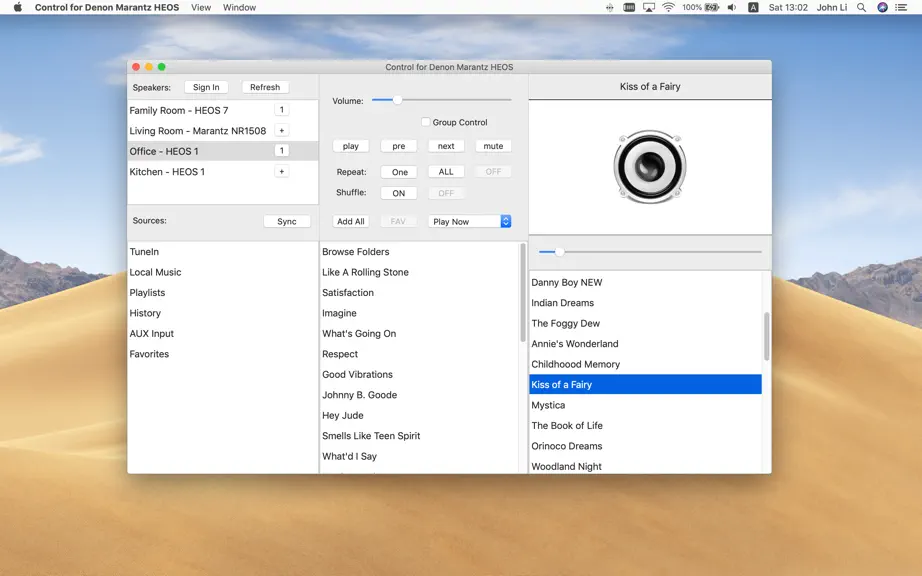Click the Add All button
Screen dimensions: 922x576
tap(350, 221)
